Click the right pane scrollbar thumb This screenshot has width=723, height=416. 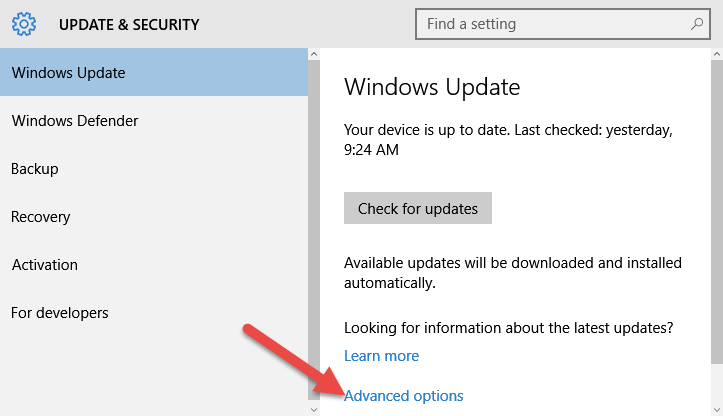tap(717, 212)
